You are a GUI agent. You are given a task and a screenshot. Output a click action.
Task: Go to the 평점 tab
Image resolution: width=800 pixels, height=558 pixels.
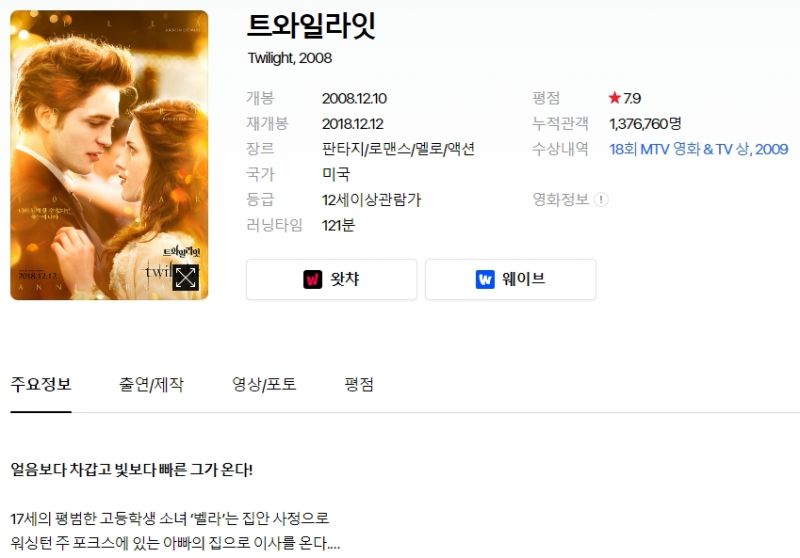point(359,384)
